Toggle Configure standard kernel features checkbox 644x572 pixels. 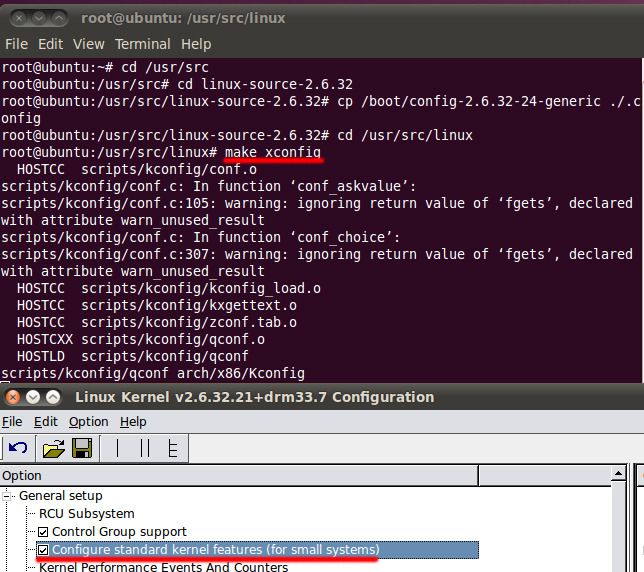pyautogui.click(x=43, y=550)
